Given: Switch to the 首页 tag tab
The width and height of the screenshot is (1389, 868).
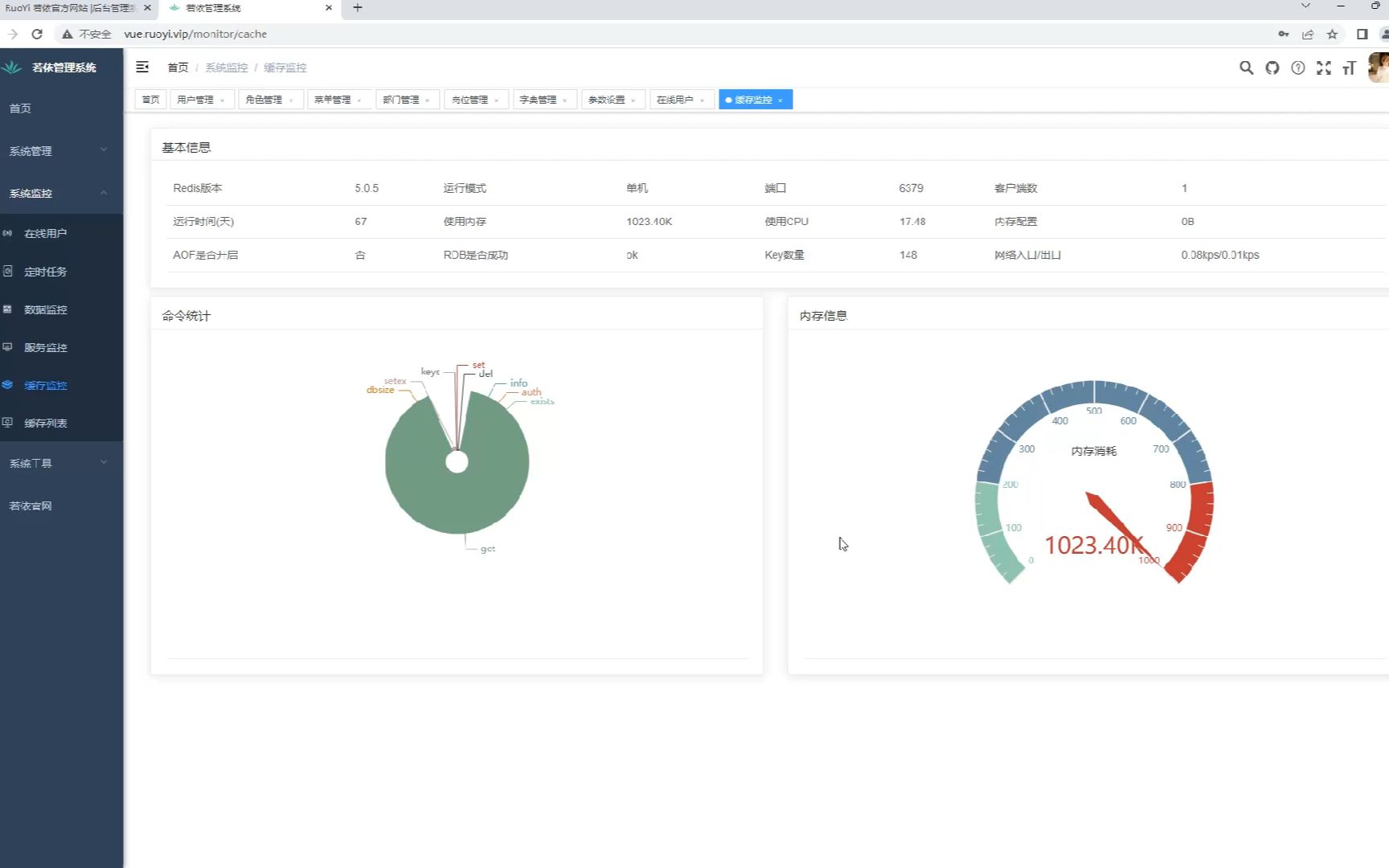Looking at the screenshot, I should tap(151, 100).
